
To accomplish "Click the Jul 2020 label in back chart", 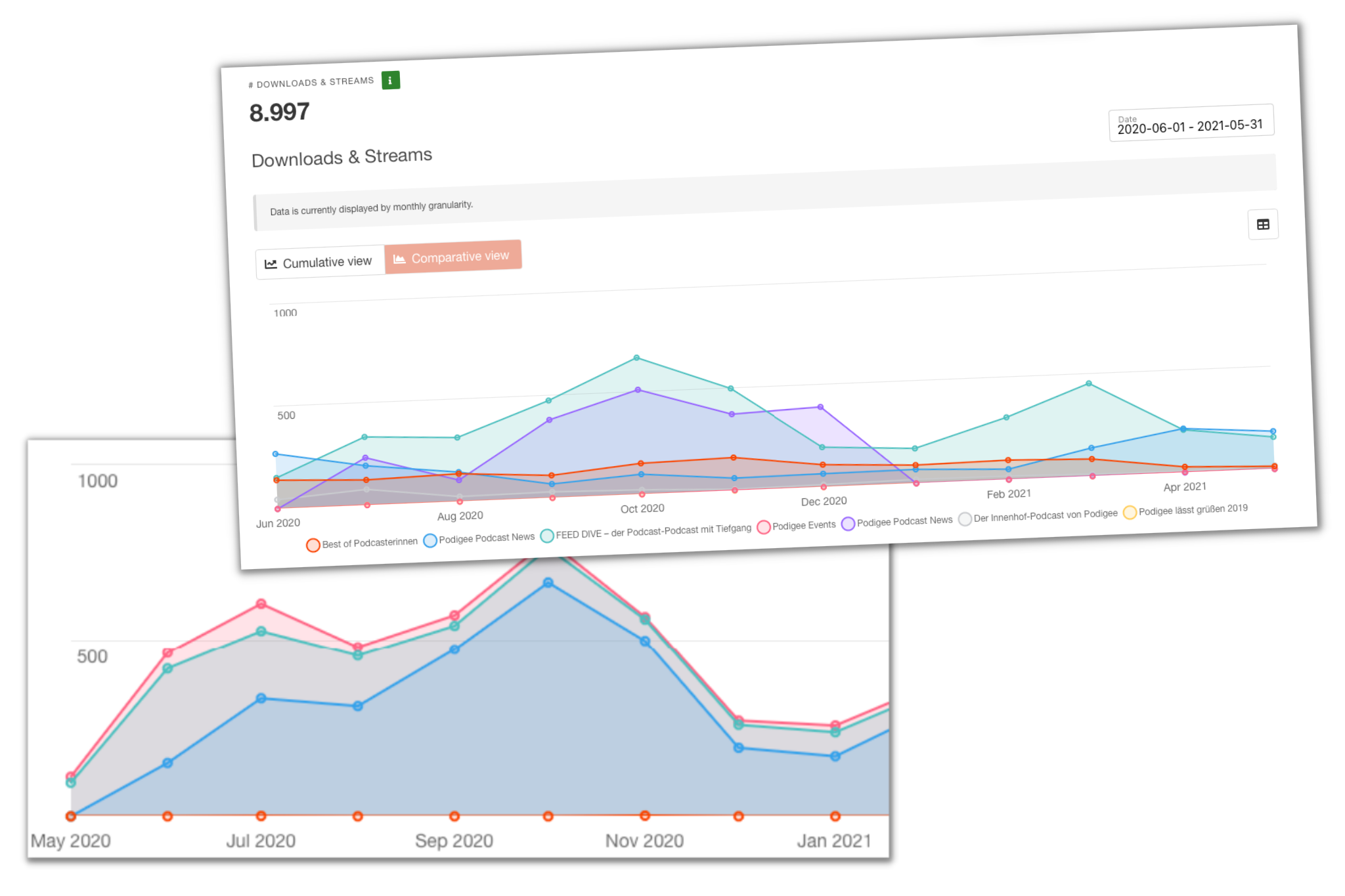I will tap(261, 841).
